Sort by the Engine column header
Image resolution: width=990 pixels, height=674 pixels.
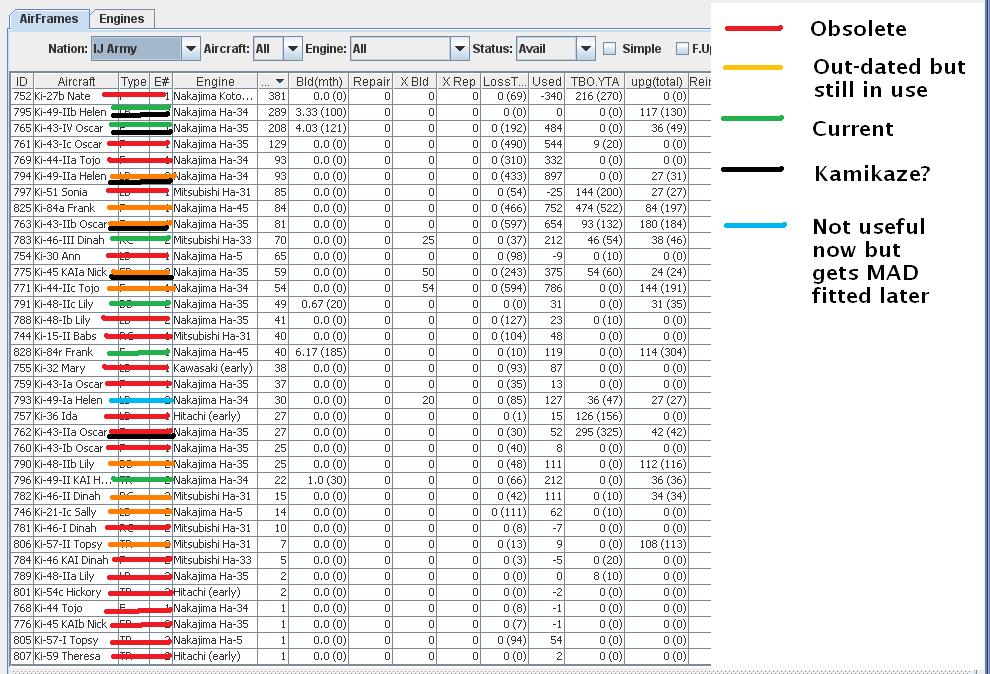point(215,81)
